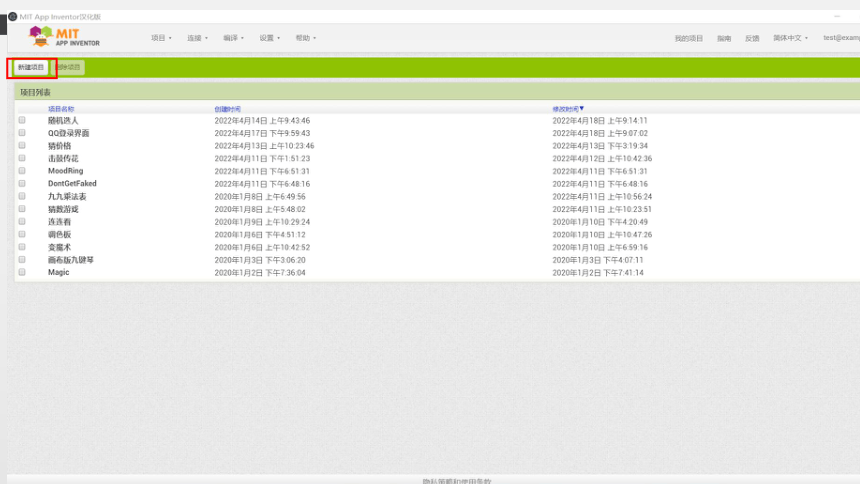Open the 猜价格 project
Image resolution: width=860 pixels, height=484 pixels.
(59, 146)
